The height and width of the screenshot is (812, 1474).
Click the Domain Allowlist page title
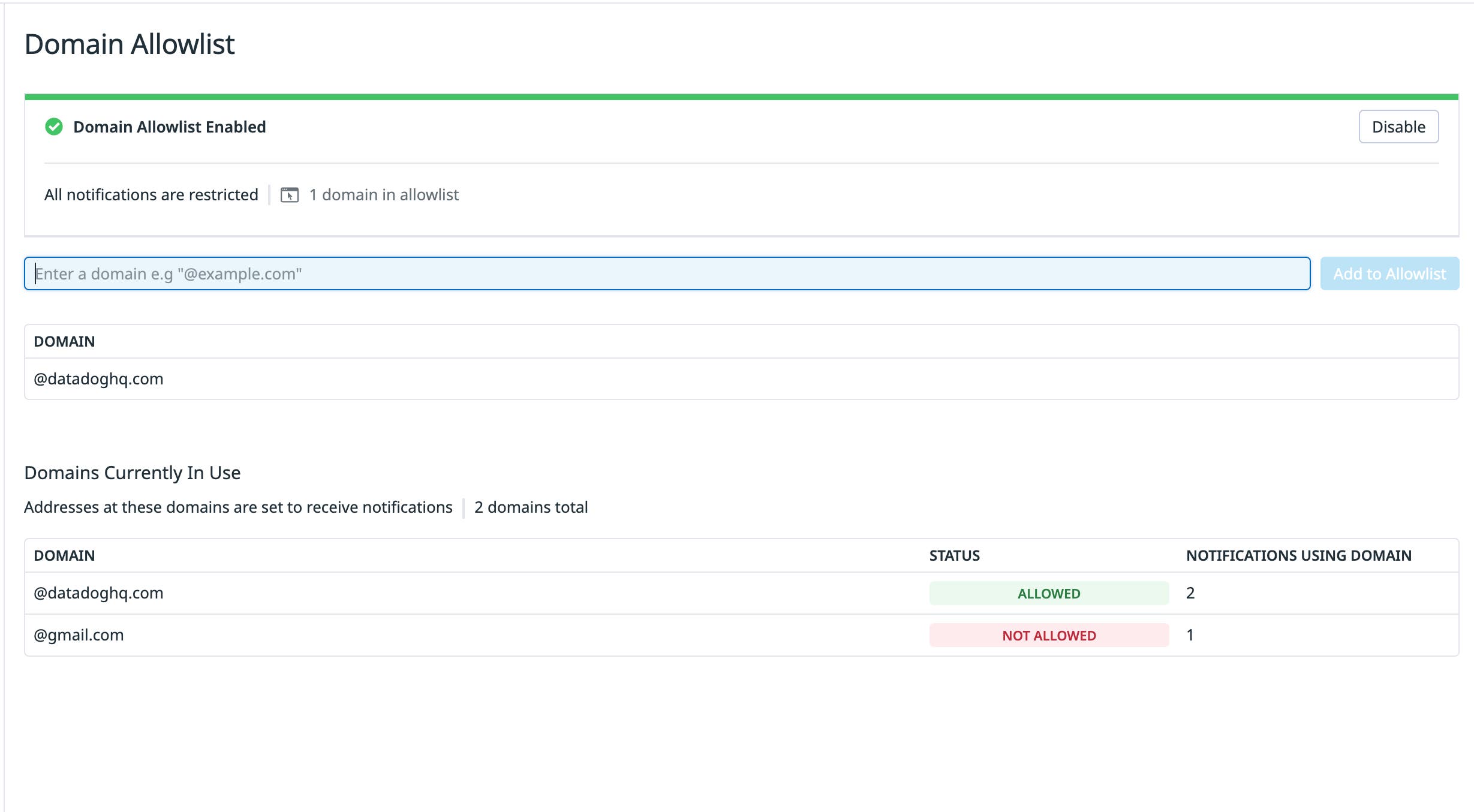click(129, 43)
